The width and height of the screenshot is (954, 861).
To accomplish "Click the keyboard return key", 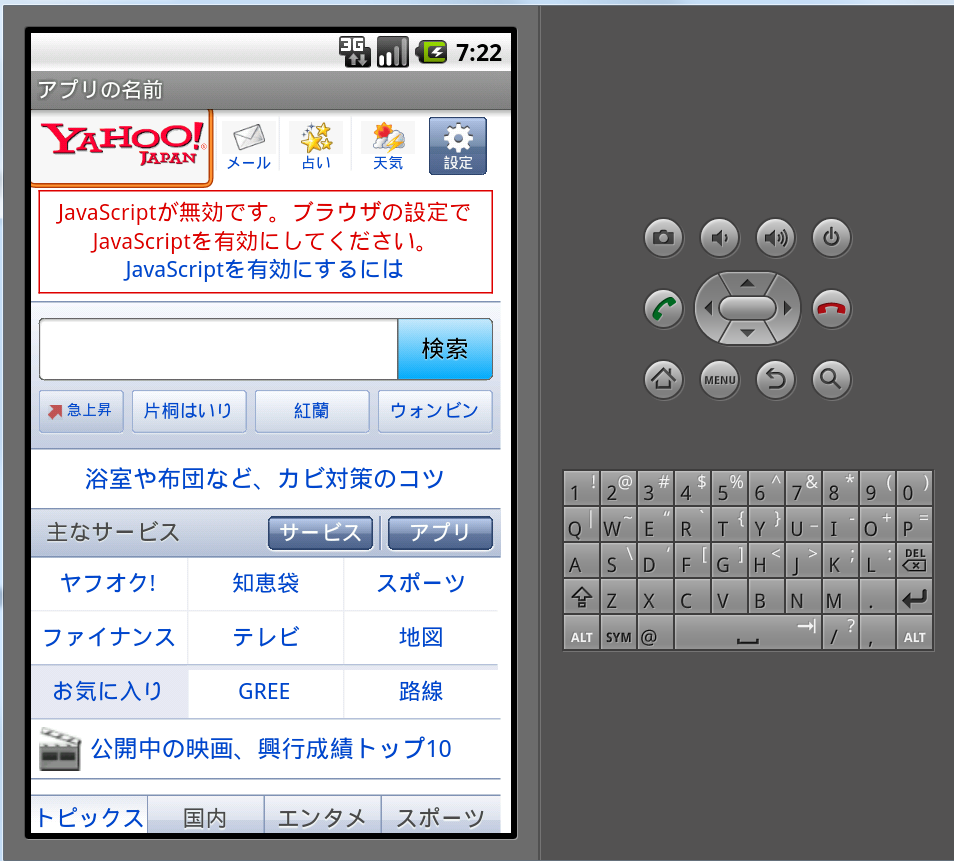I will pos(914,596).
